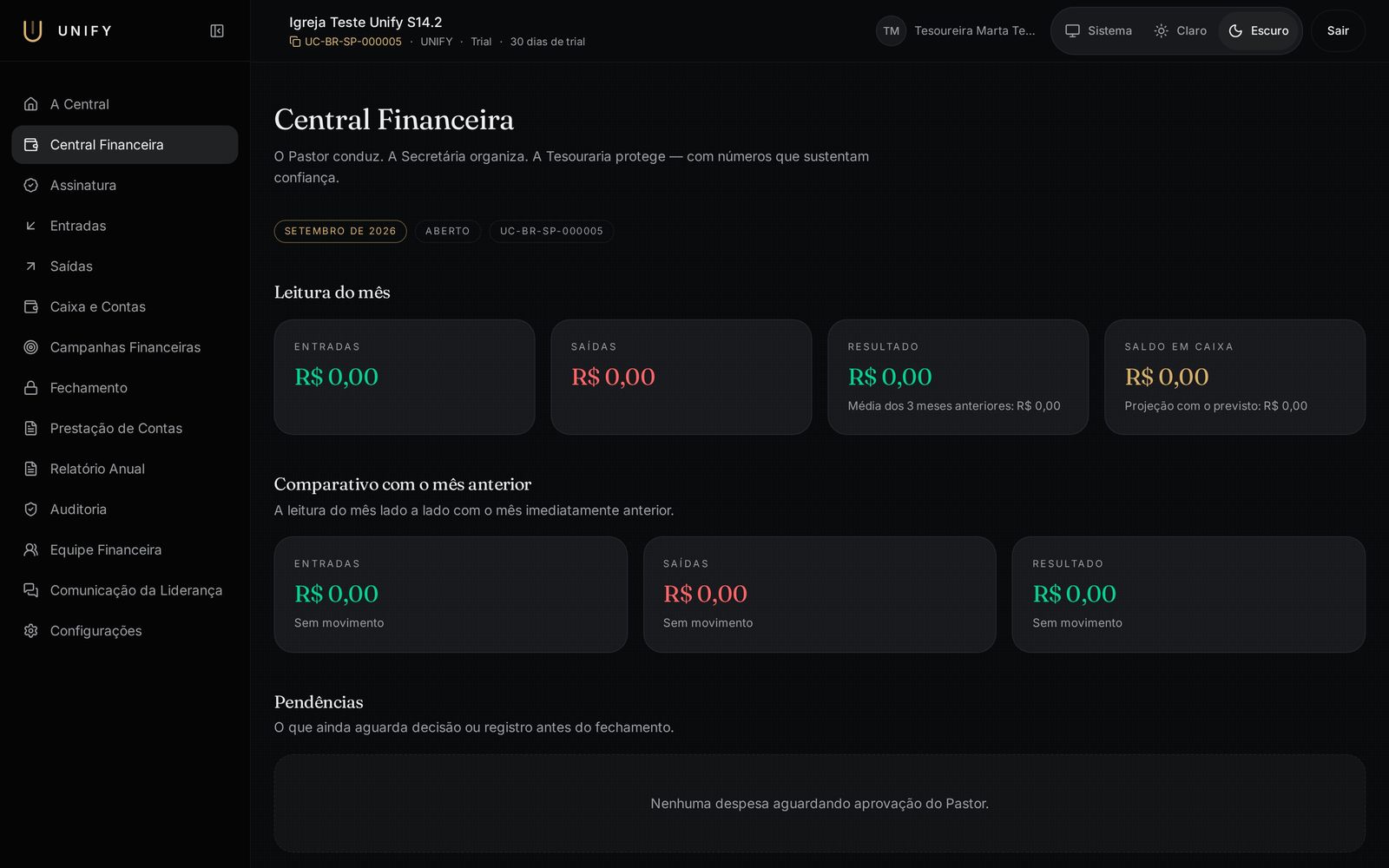Navigate to Fechamento page

pos(125,388)
